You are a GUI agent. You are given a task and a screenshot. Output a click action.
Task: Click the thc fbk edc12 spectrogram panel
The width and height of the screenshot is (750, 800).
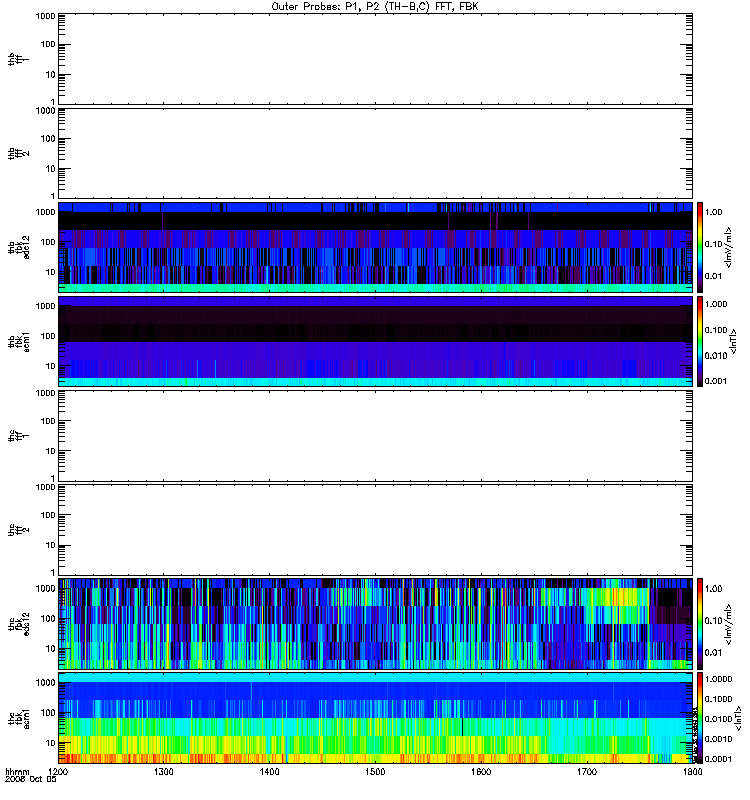tap(375, 624)
